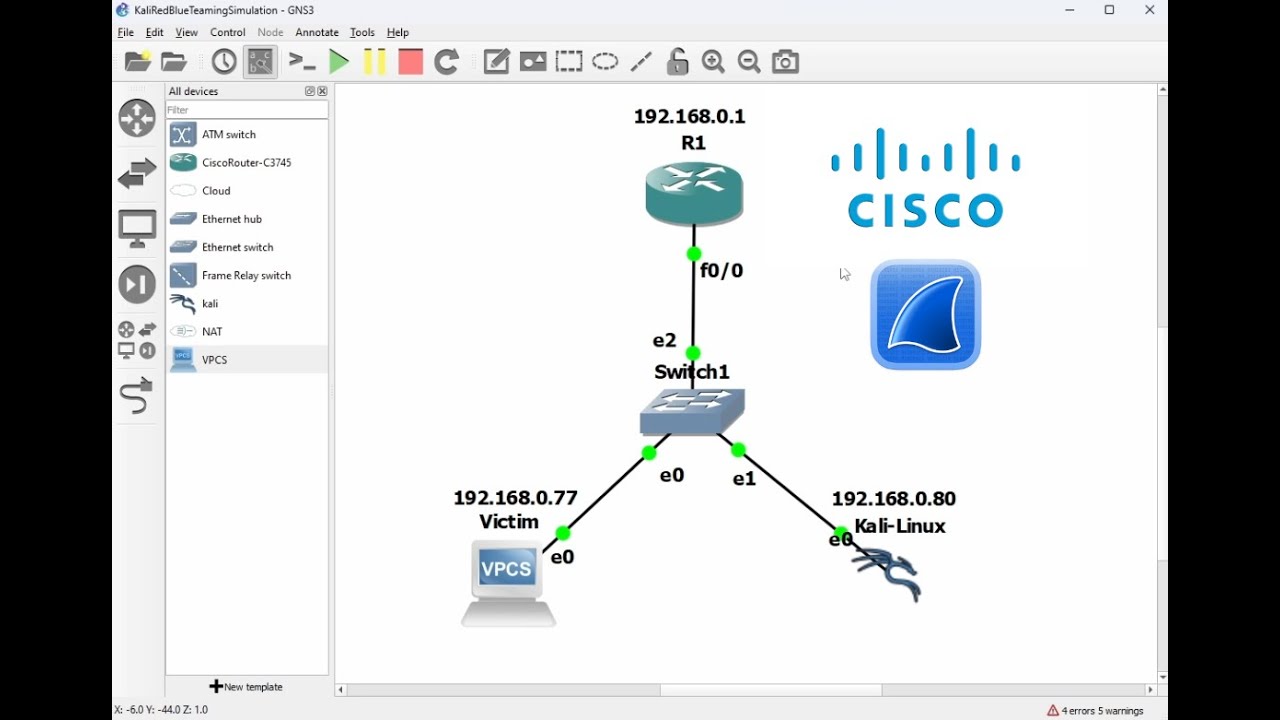Click the f0/0 interface label
Viewport: 1280px width, 720px height.
tap(721, 270)
